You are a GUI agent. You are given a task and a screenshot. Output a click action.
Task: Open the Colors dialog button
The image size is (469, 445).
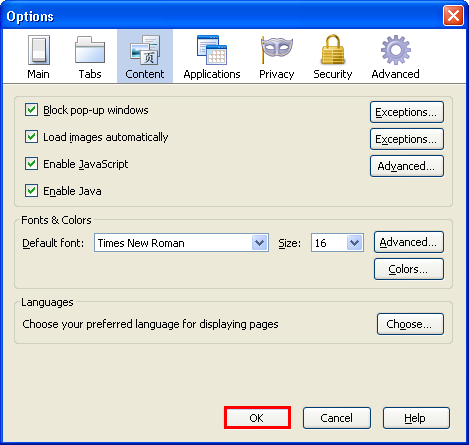click(409, 269)
